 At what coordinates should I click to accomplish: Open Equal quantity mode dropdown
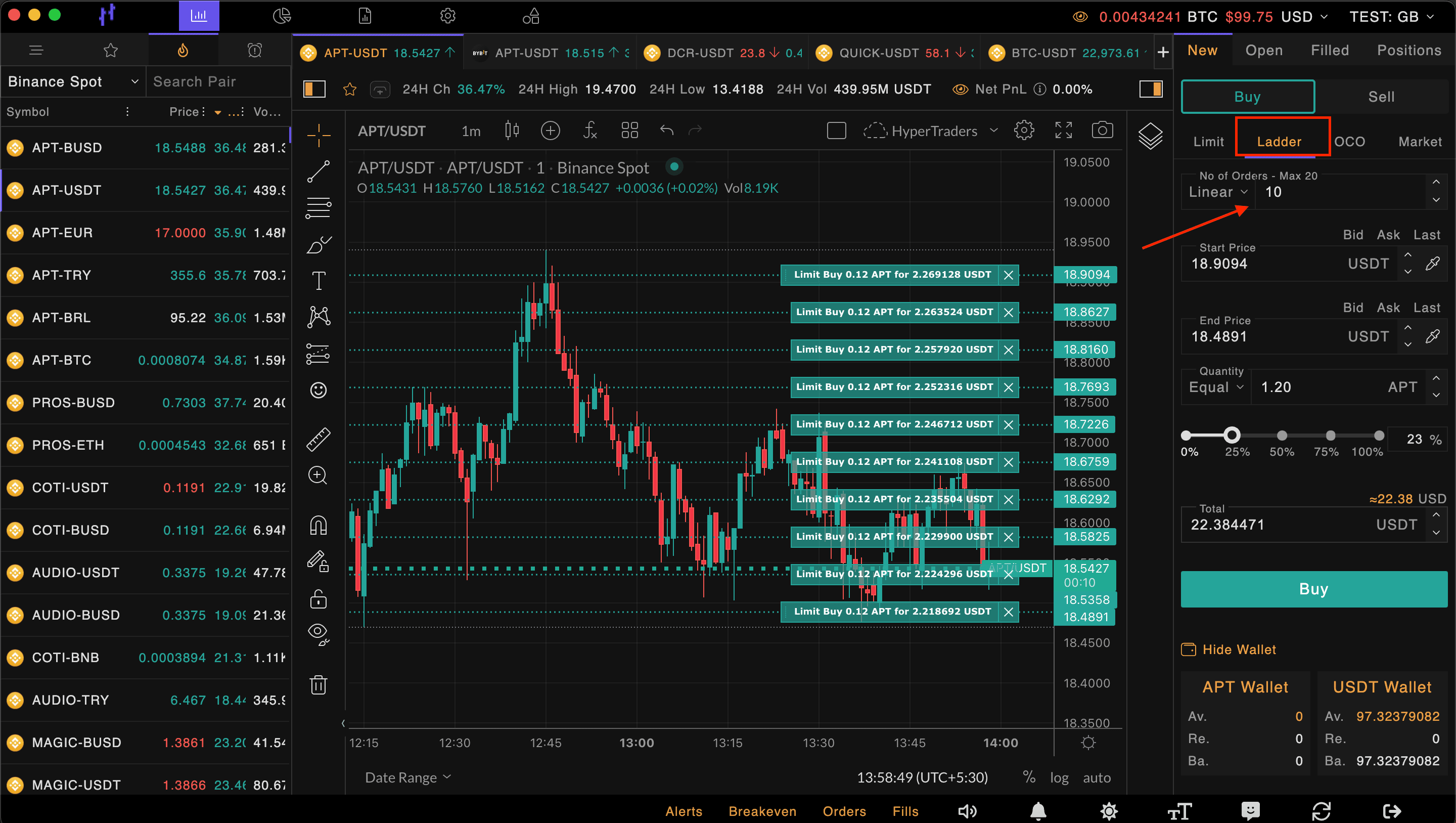point(1215,387)
